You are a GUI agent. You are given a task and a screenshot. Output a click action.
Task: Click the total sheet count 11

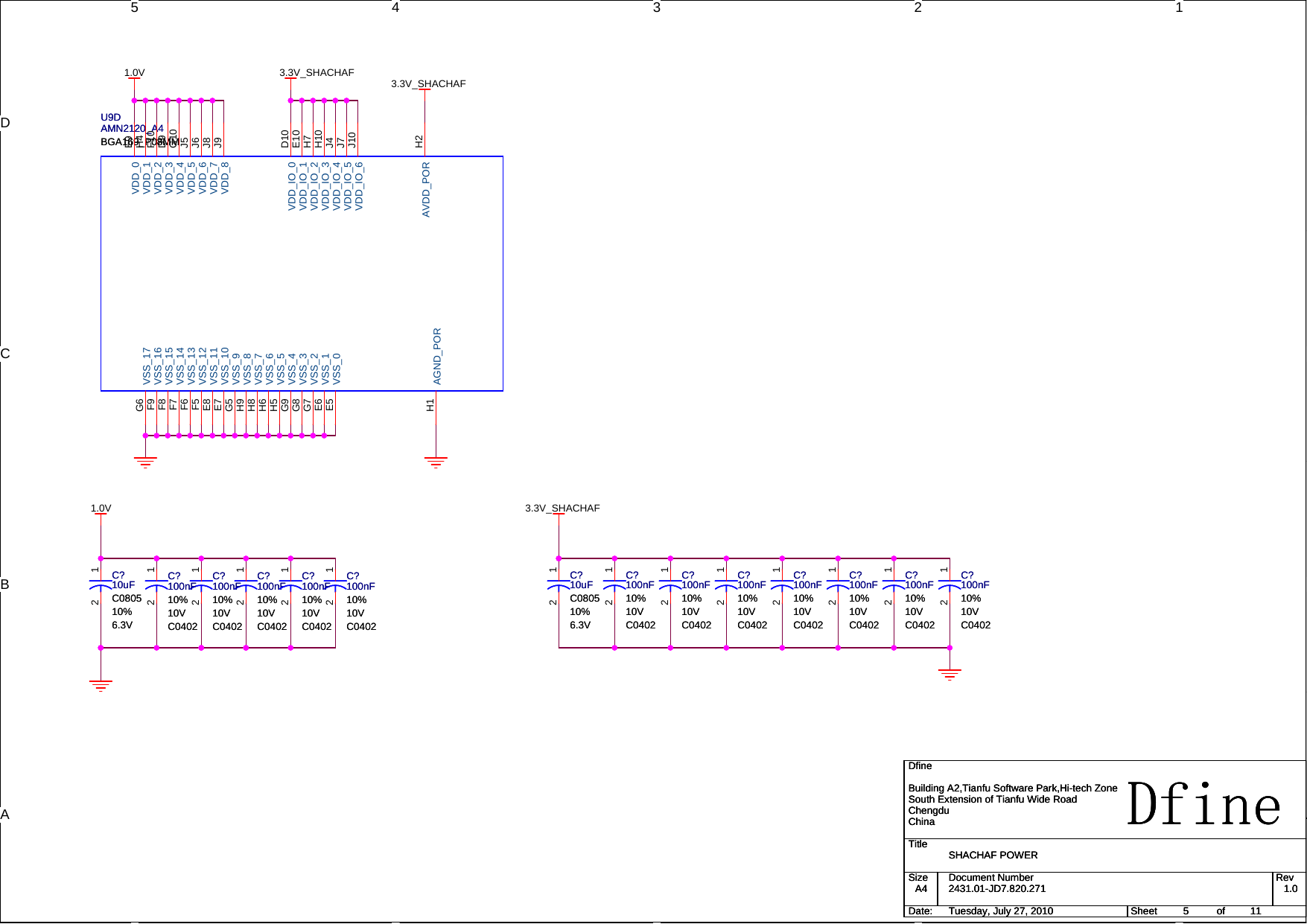click(x=1256, y=911)
